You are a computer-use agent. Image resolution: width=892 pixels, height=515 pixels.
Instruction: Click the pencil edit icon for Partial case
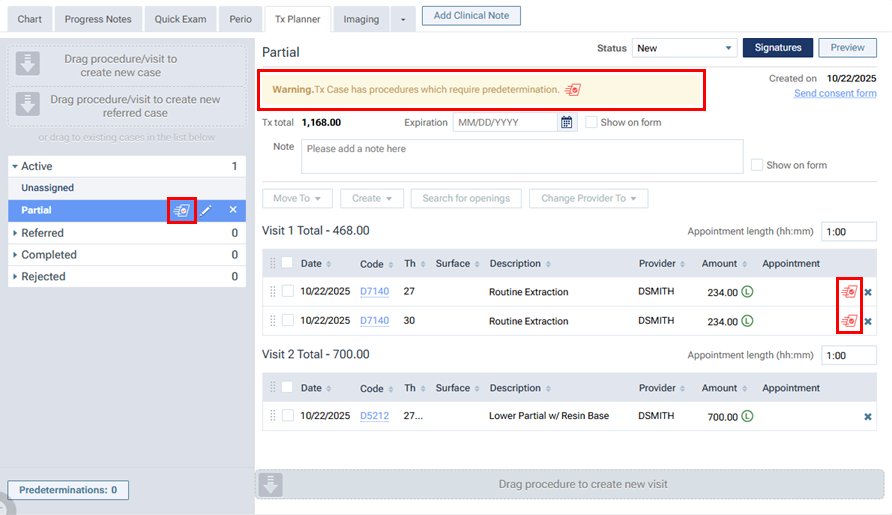point(207,210)
